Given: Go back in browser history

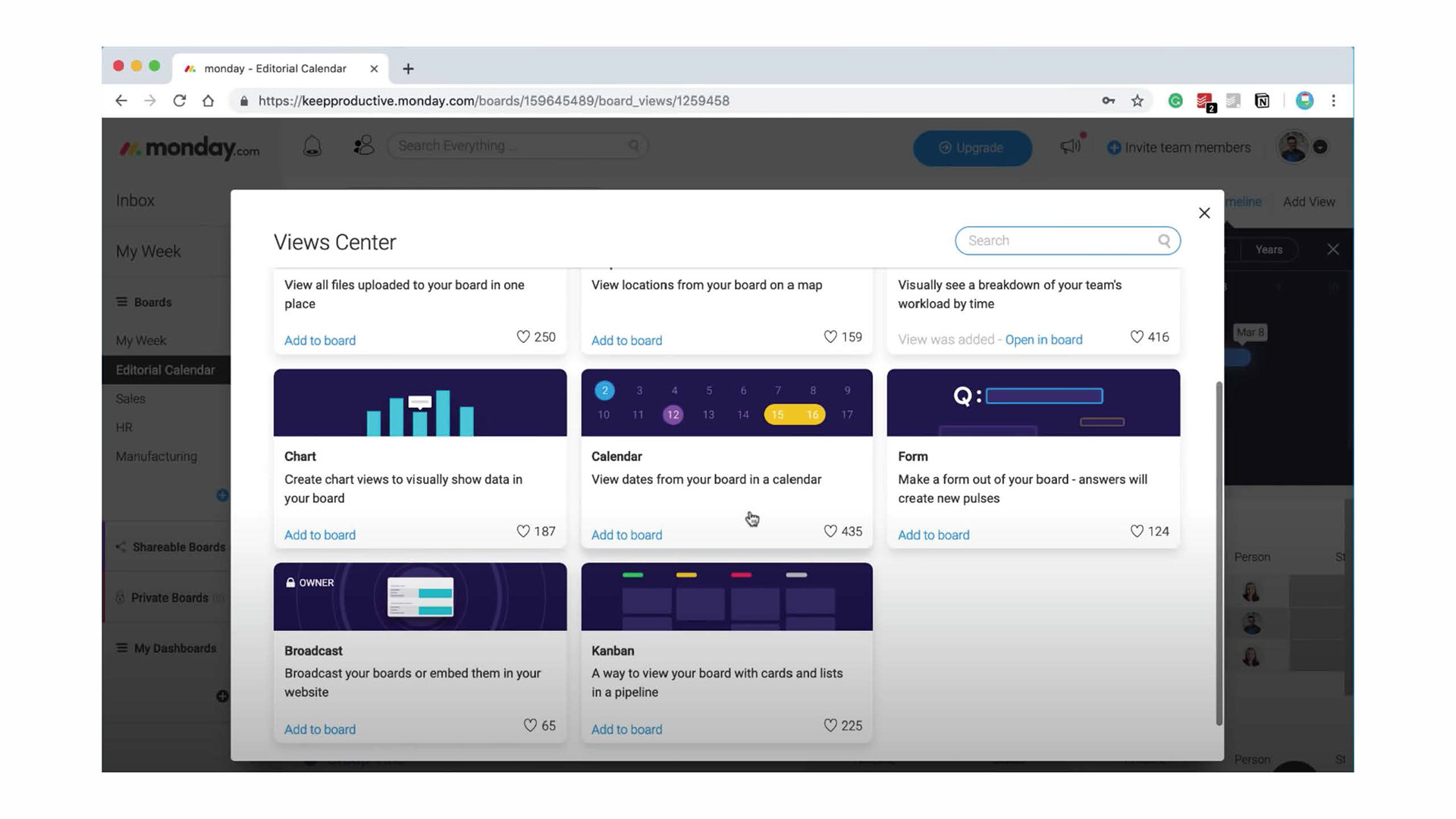Looking at the screenshot, I should [121, 101].
